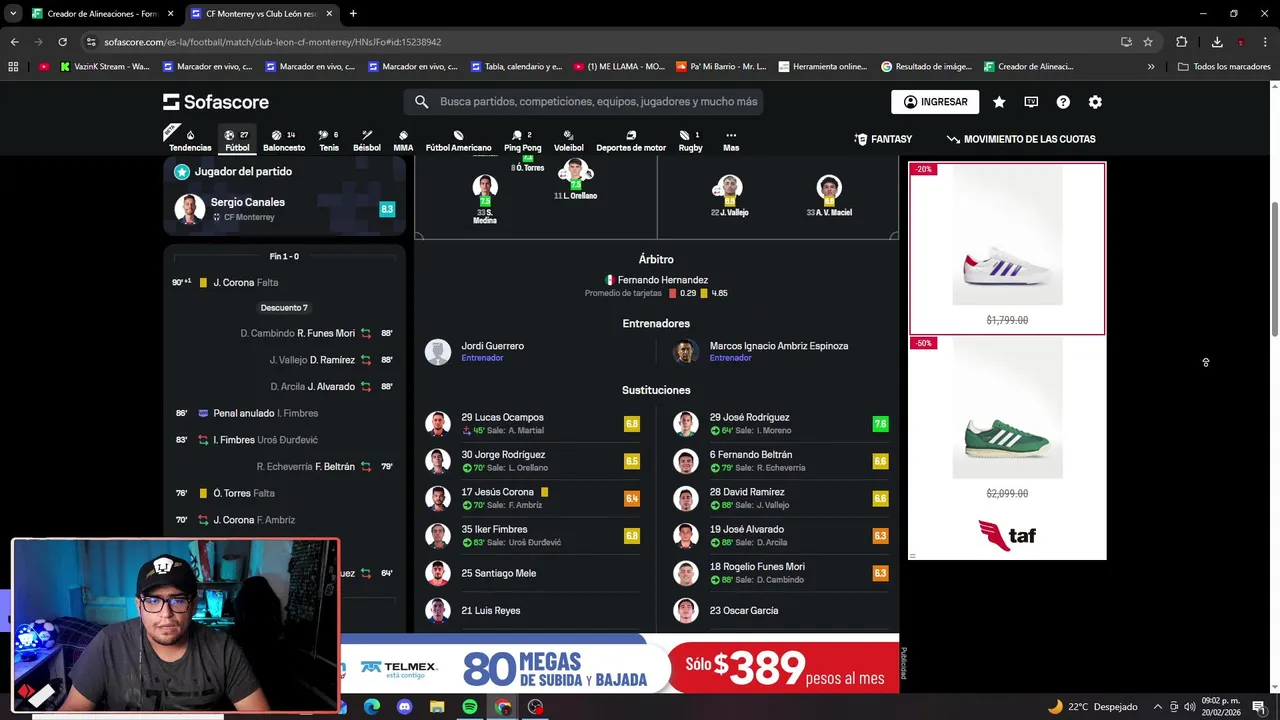Open substitute 35 Iker Fimbres
Screen dimensions: 1280x720
(532, 536)
